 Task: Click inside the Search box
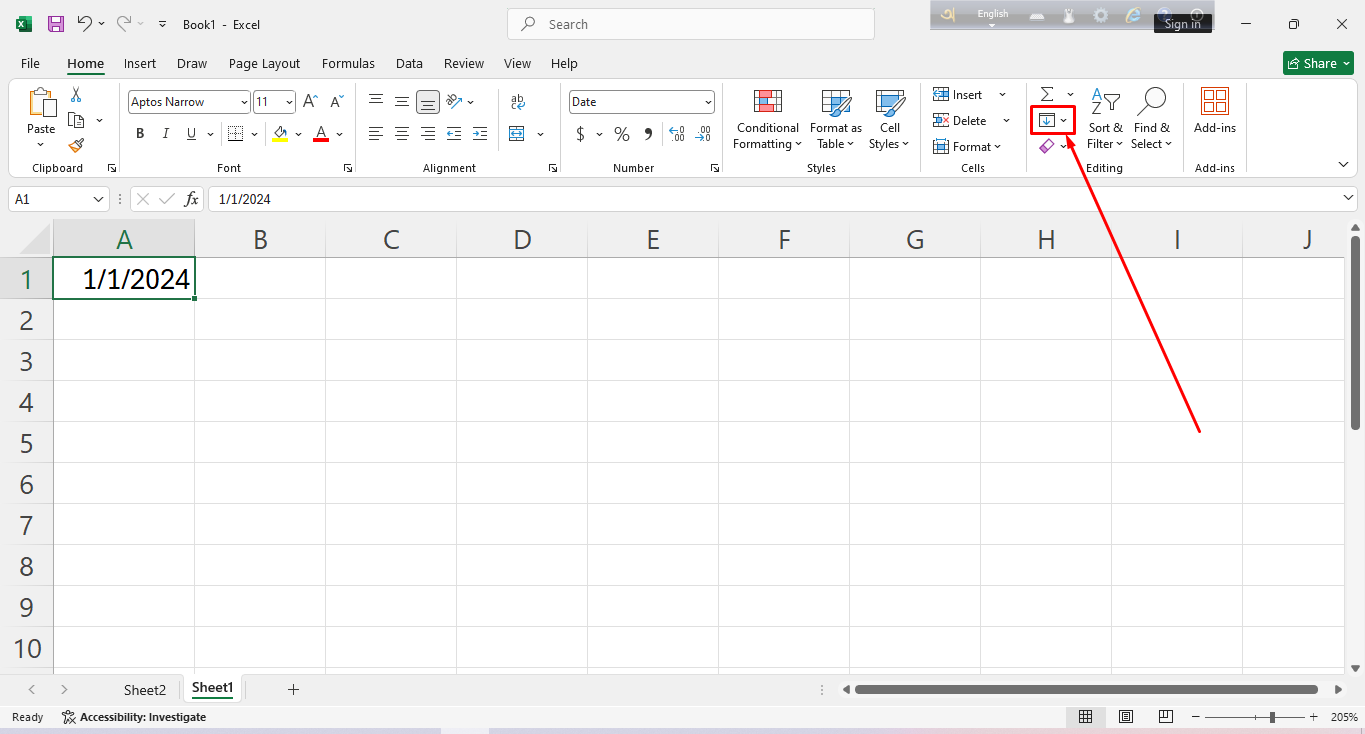[700, 24]
